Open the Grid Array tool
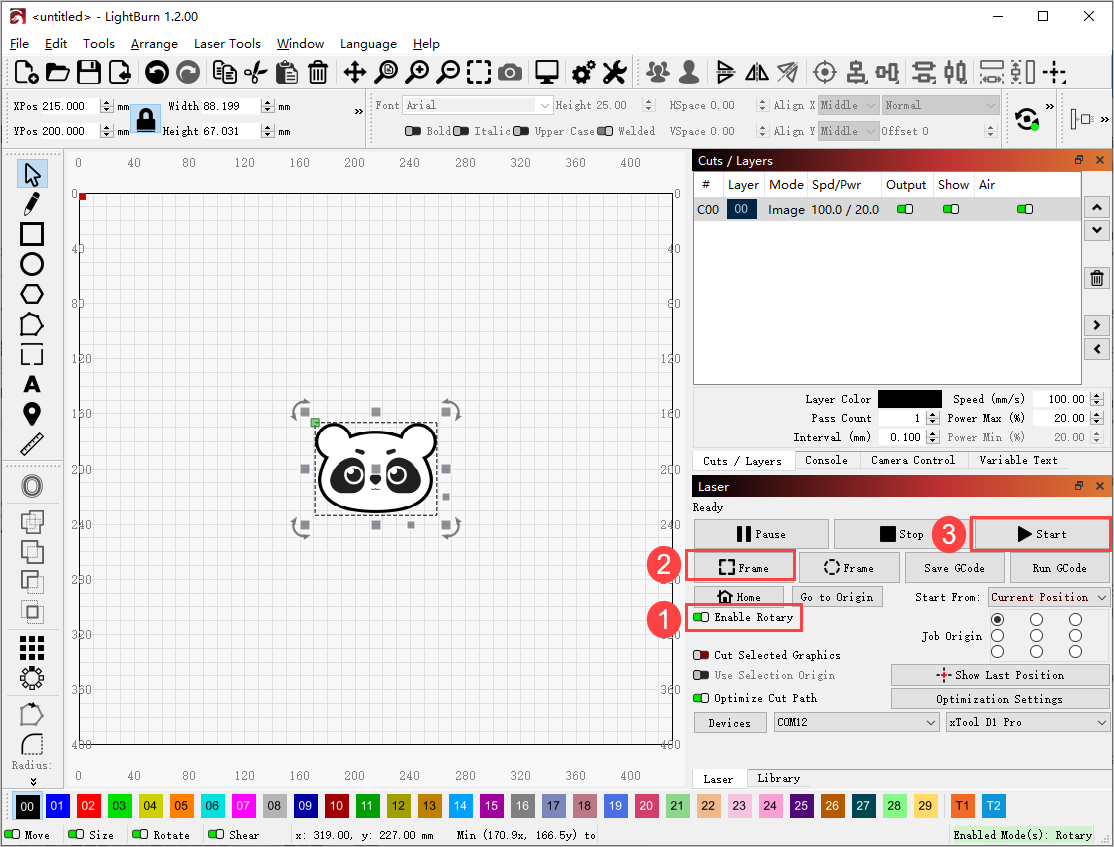Viewport: 1114px width, 847px height. [31, 648]
